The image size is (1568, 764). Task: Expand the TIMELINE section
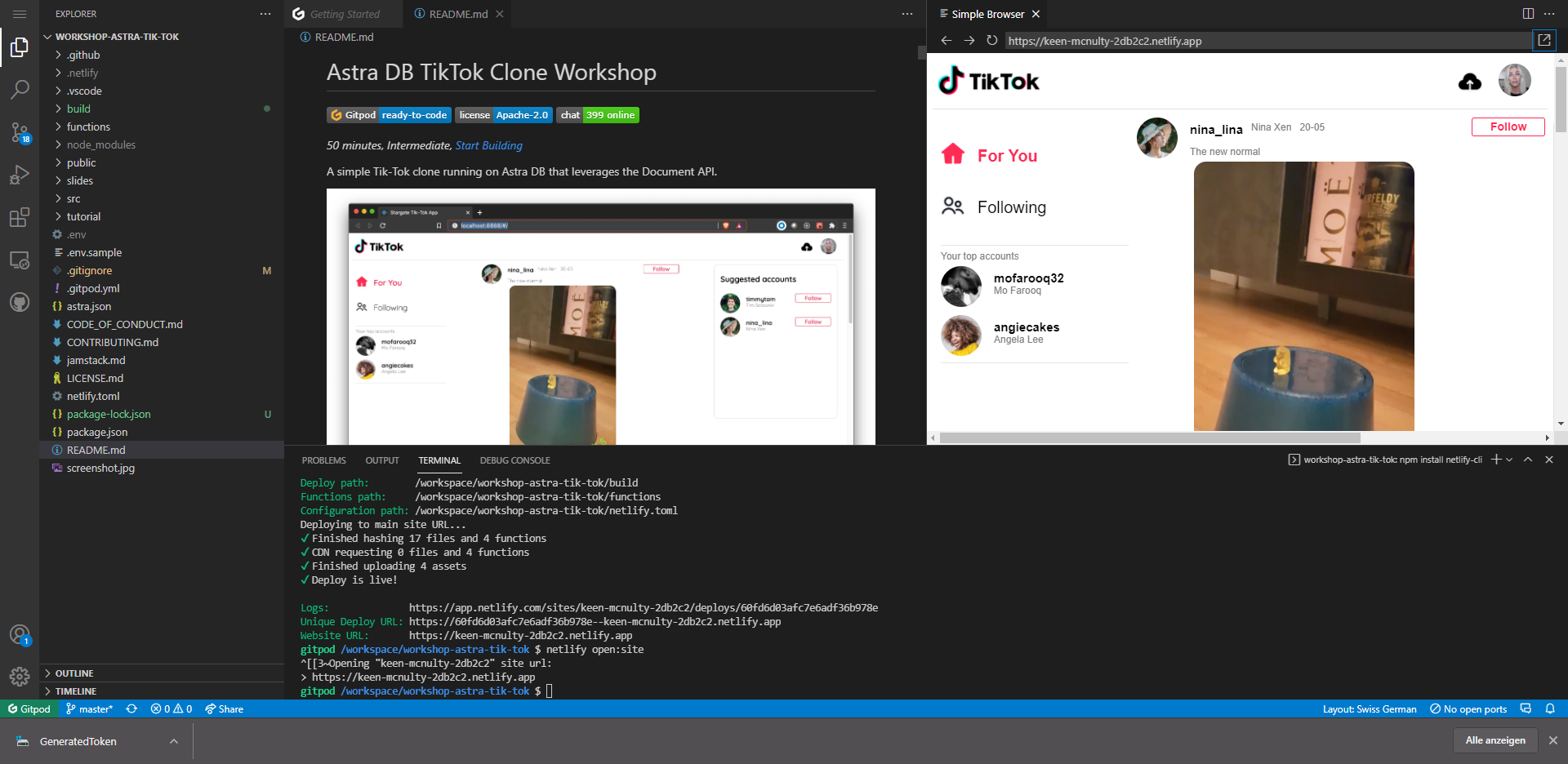[78, 691]
